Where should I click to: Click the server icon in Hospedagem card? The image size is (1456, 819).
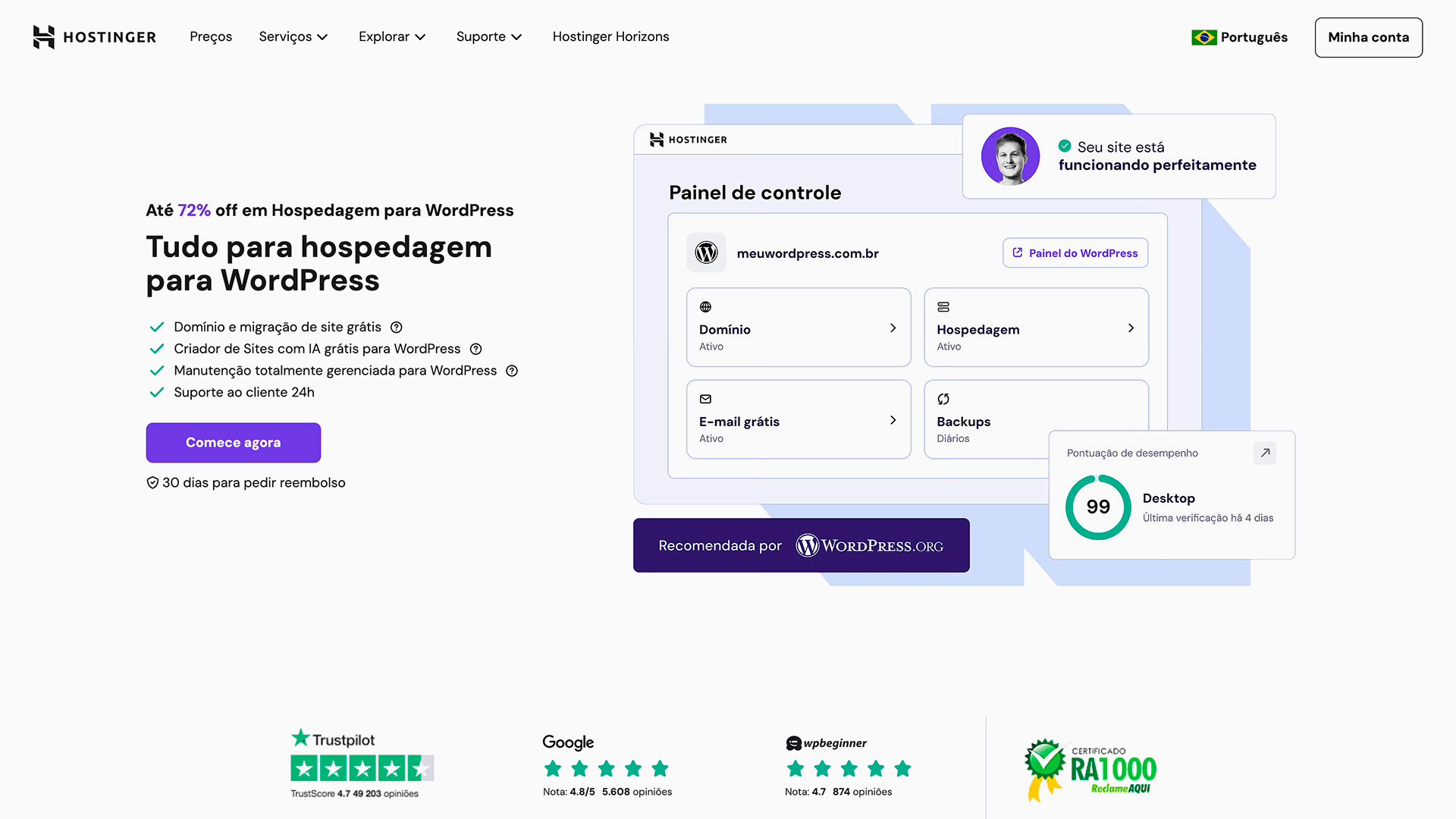(x=943, y=307)
